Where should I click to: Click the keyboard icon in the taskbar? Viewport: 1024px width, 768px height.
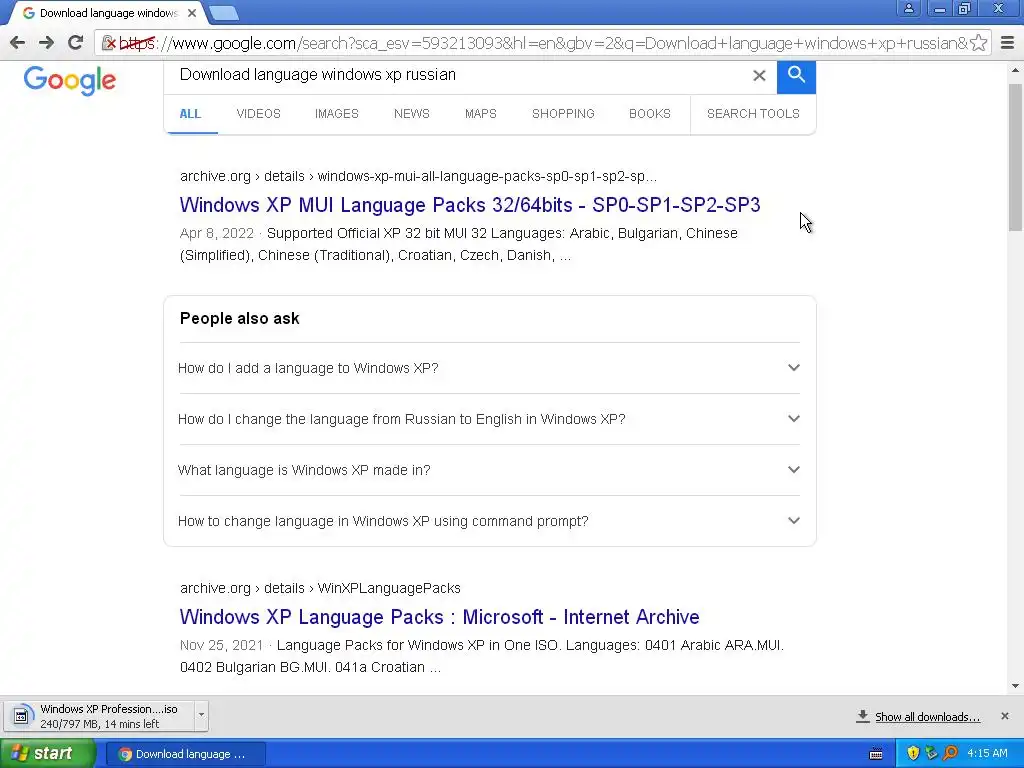876,754
